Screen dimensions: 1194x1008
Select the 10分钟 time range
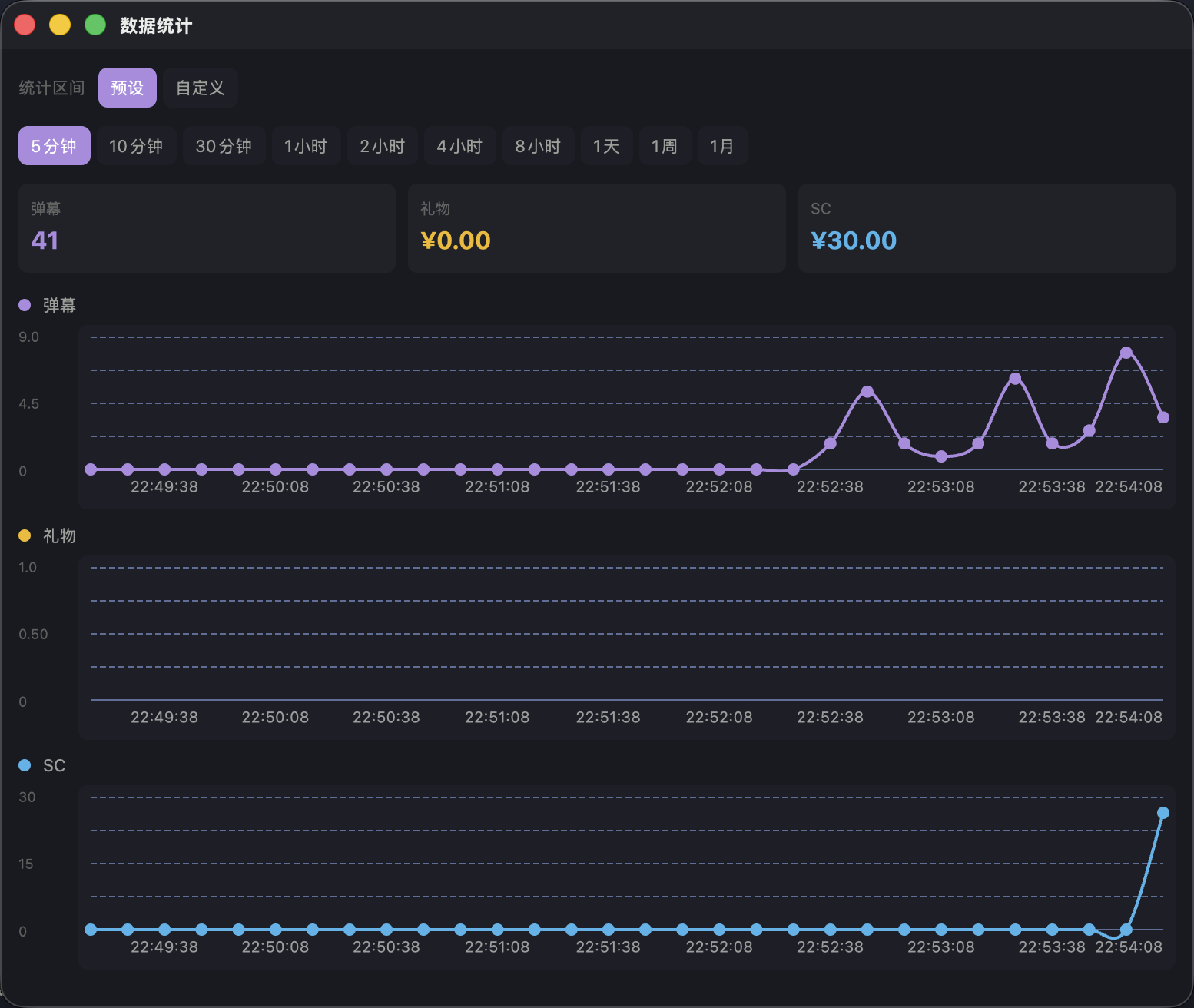tap(136, 145)
